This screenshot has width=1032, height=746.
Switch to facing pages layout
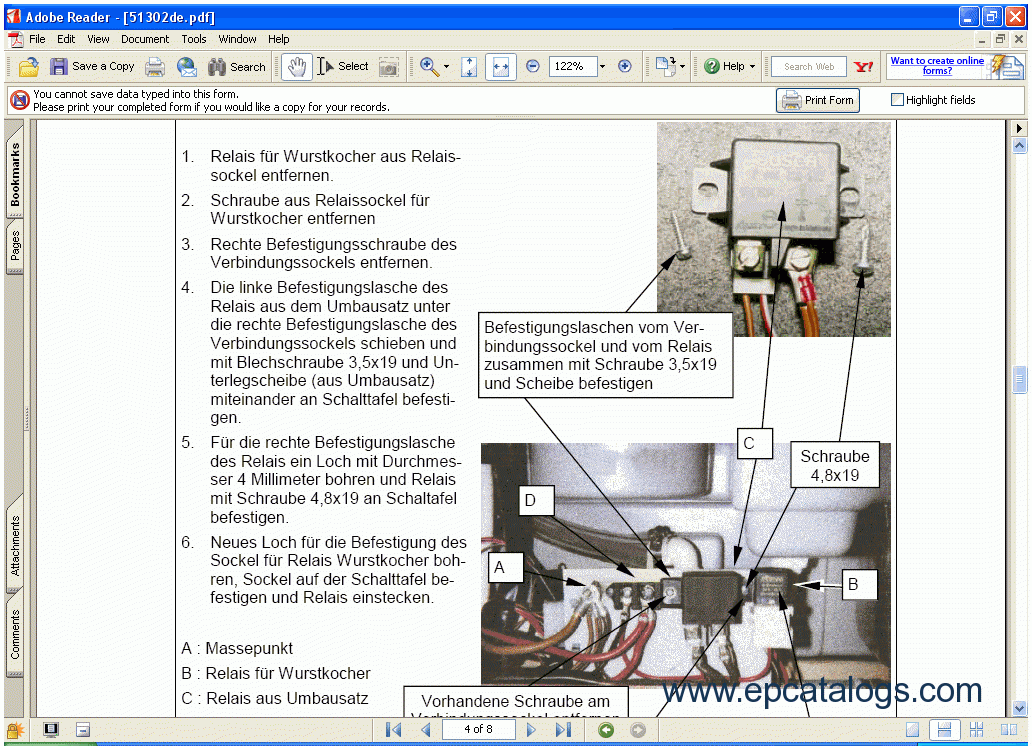1009,730
